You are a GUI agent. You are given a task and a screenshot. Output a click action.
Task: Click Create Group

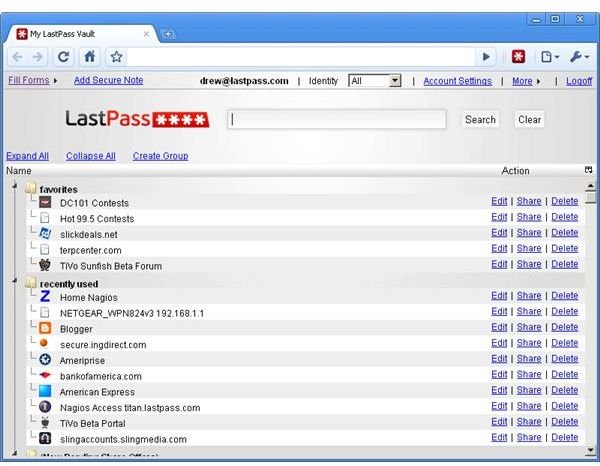[160, 156]
